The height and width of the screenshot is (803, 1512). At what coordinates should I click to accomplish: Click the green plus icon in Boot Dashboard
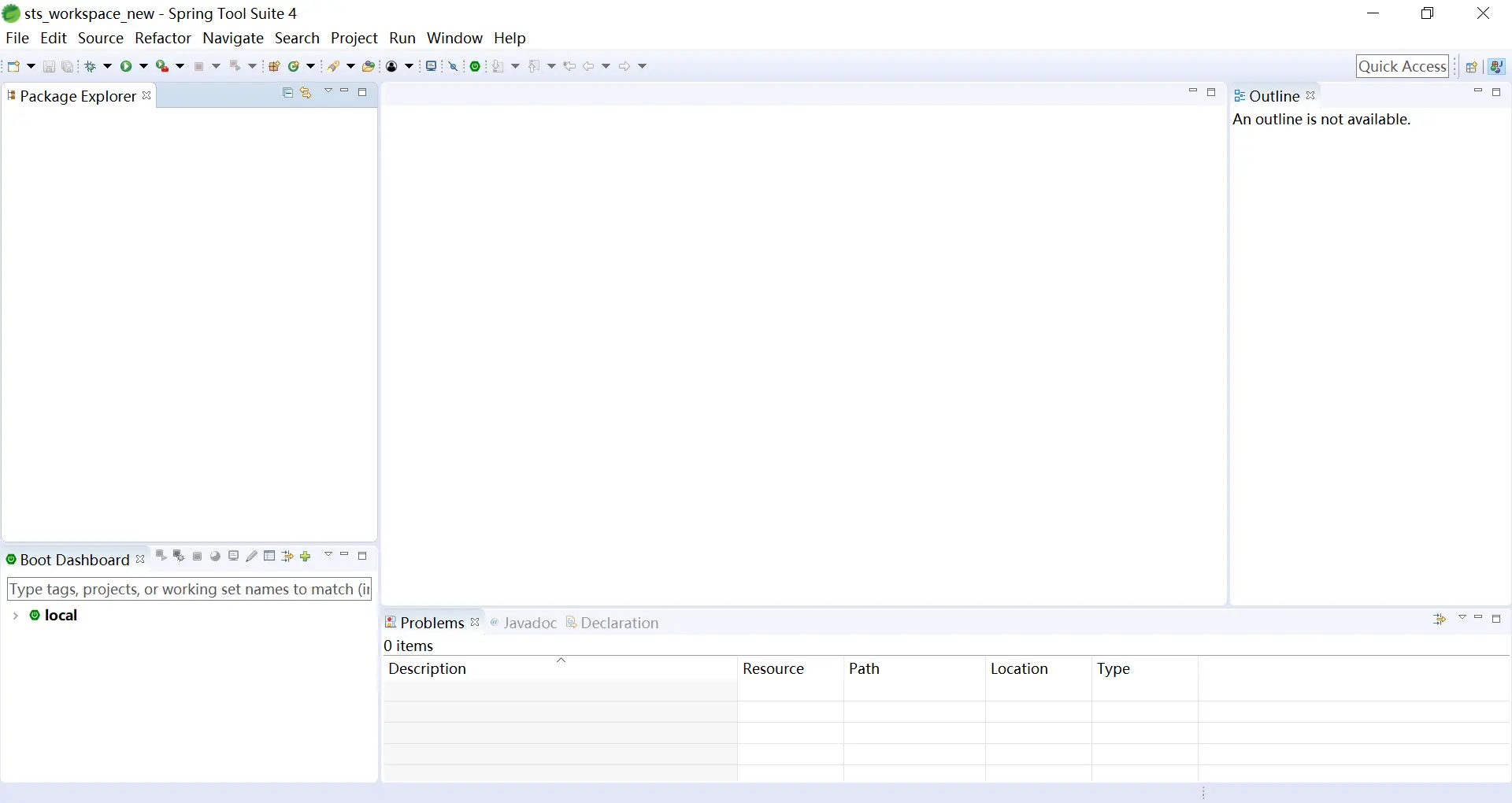tap(306, 557)
